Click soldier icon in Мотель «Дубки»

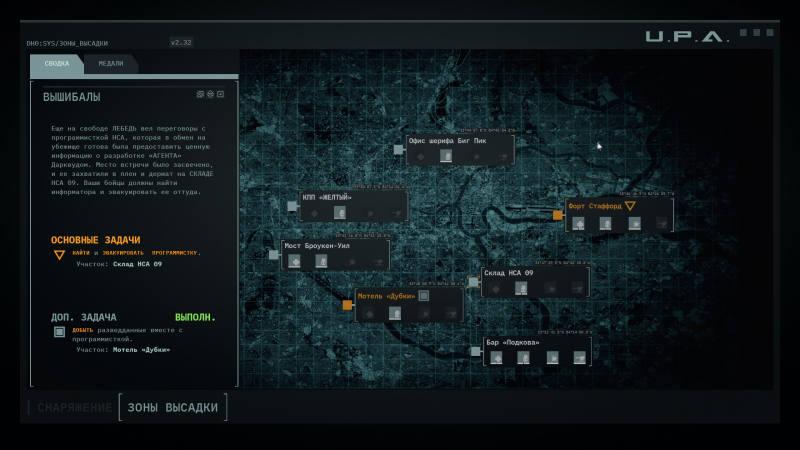(x=395, y=313)
